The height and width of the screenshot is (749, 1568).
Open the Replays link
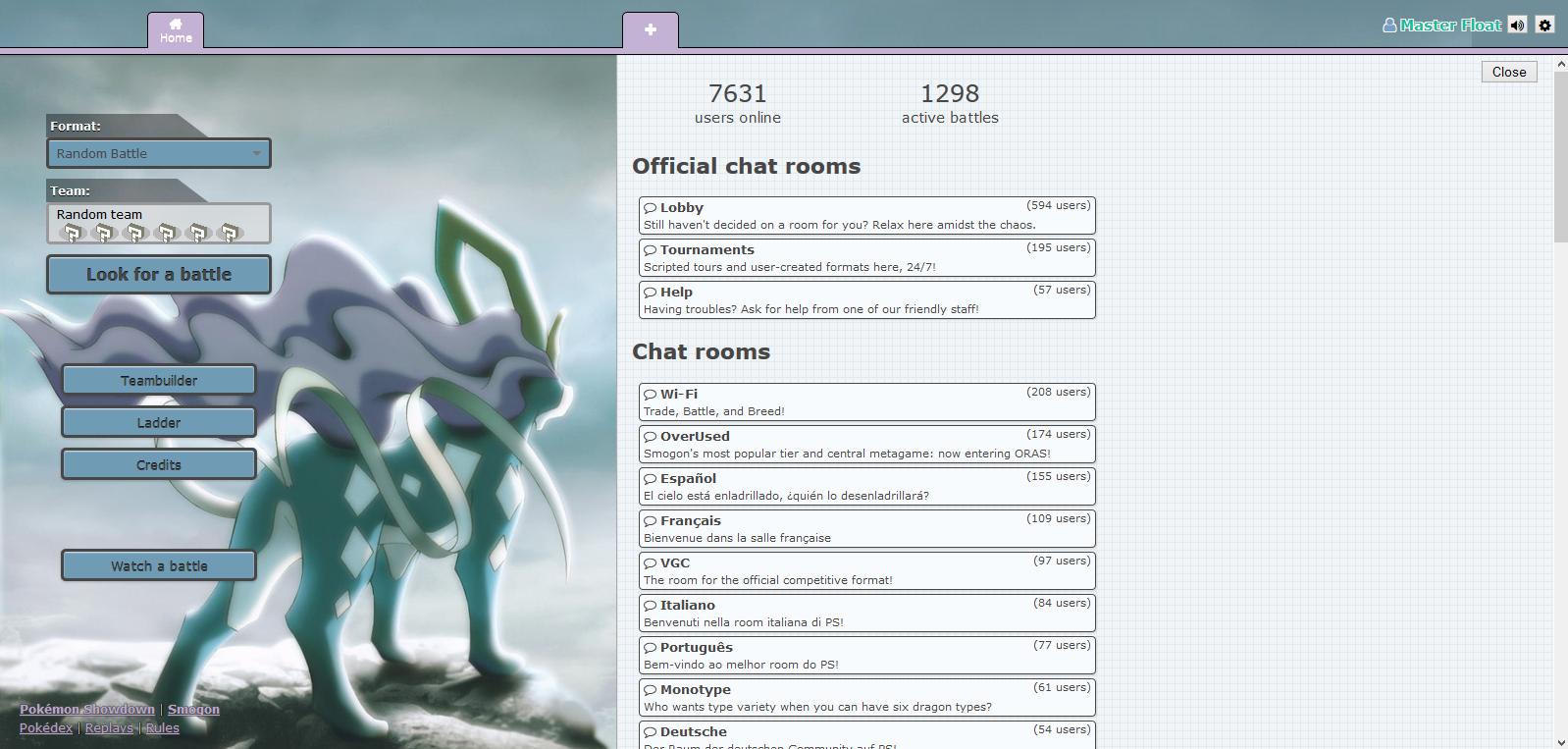pyautogui.click(x=109, y=727)
